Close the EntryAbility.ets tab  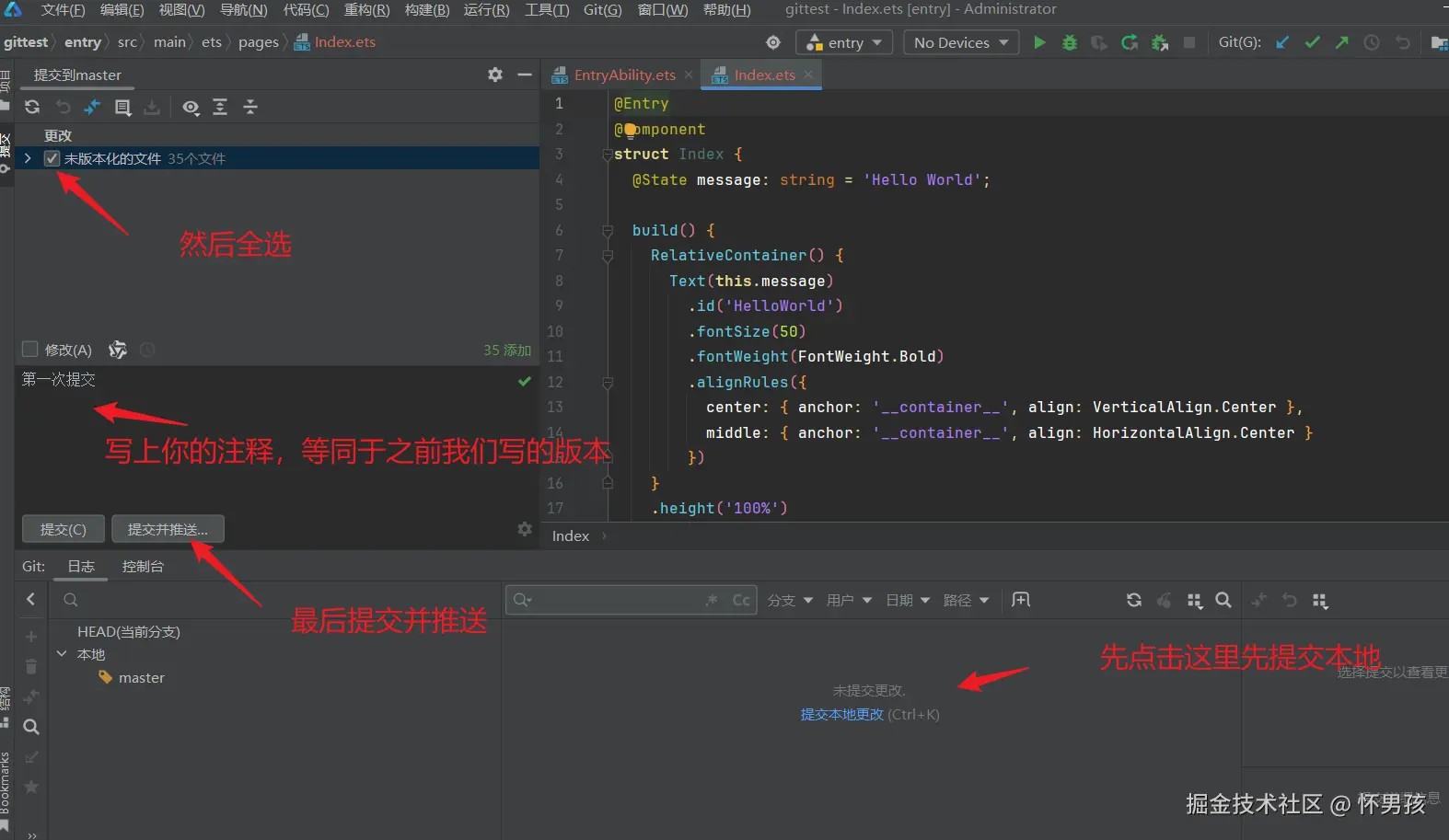(689, 75)
